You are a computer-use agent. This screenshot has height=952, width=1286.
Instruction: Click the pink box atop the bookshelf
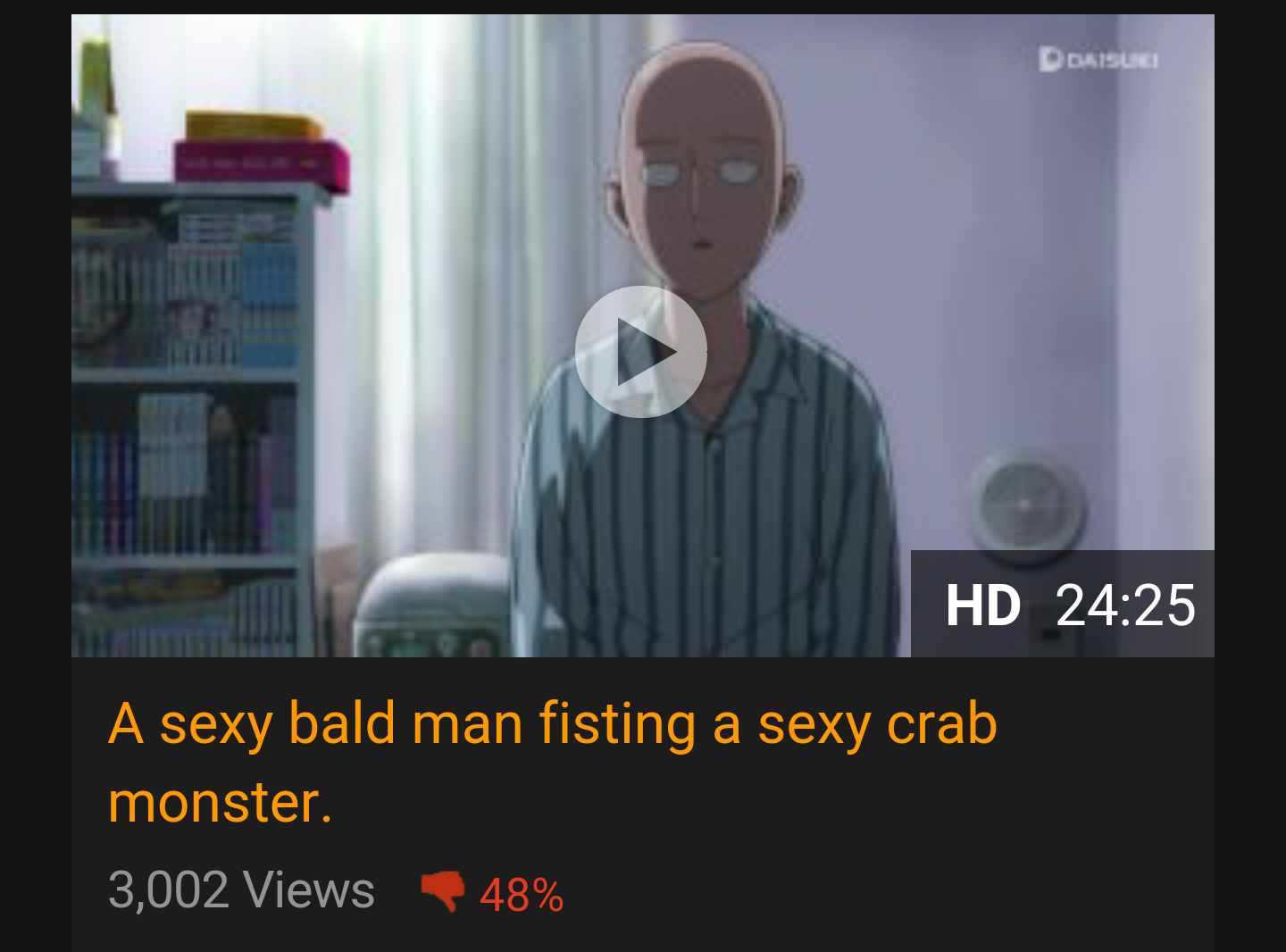tap(262, 164)
